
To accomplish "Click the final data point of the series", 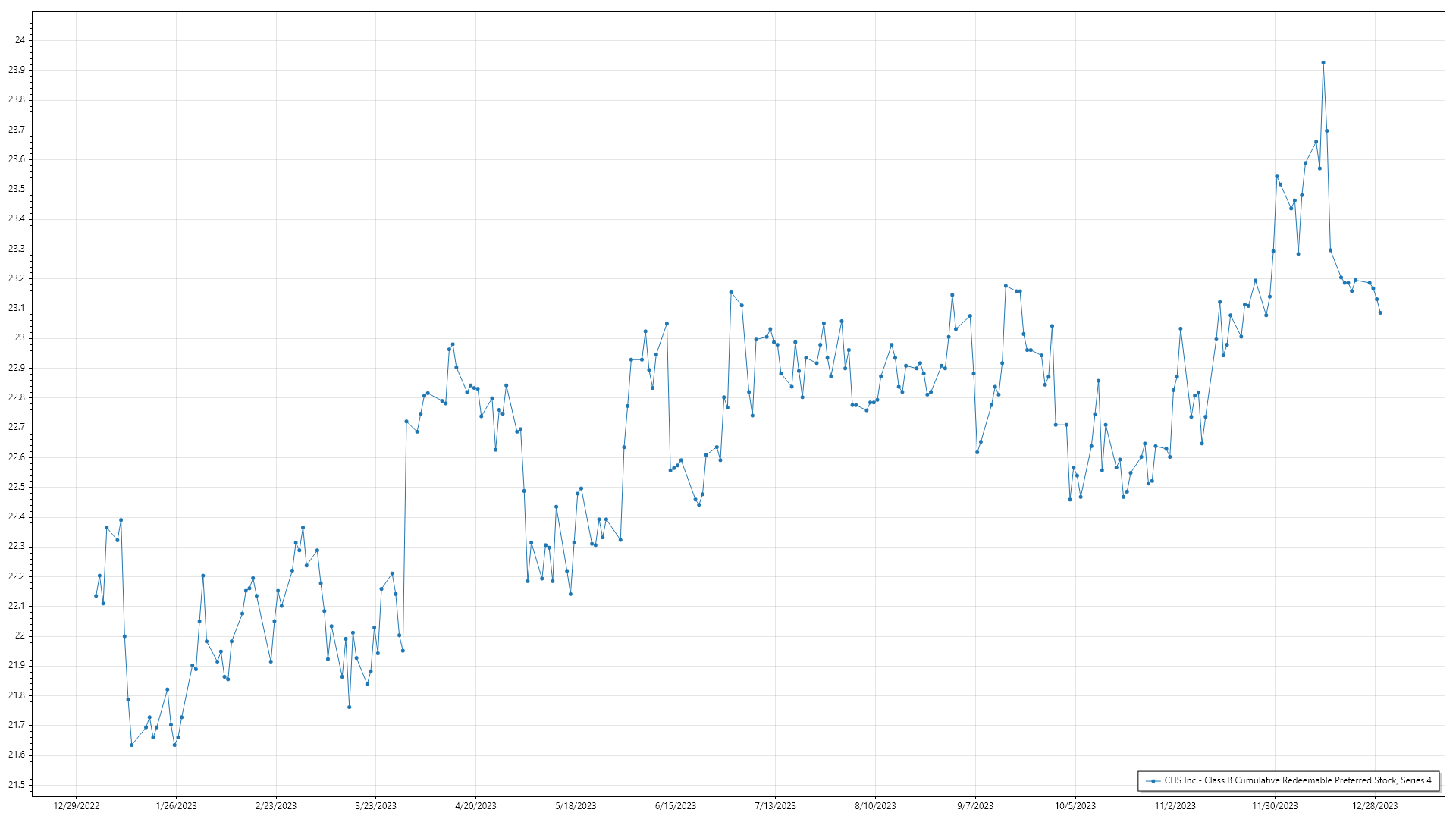I will tap(1380, 313).
